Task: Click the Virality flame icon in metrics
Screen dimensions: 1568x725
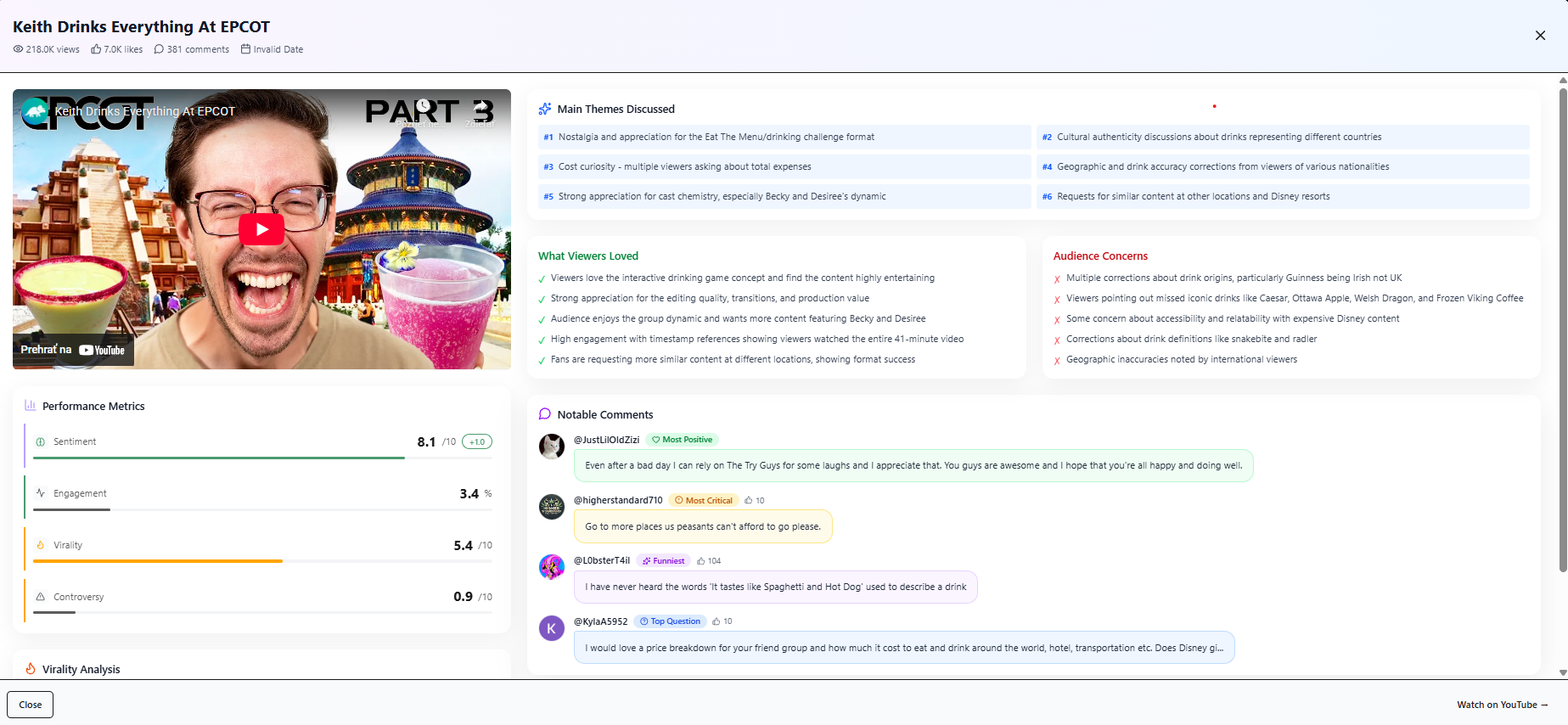Action: point(41,545)
